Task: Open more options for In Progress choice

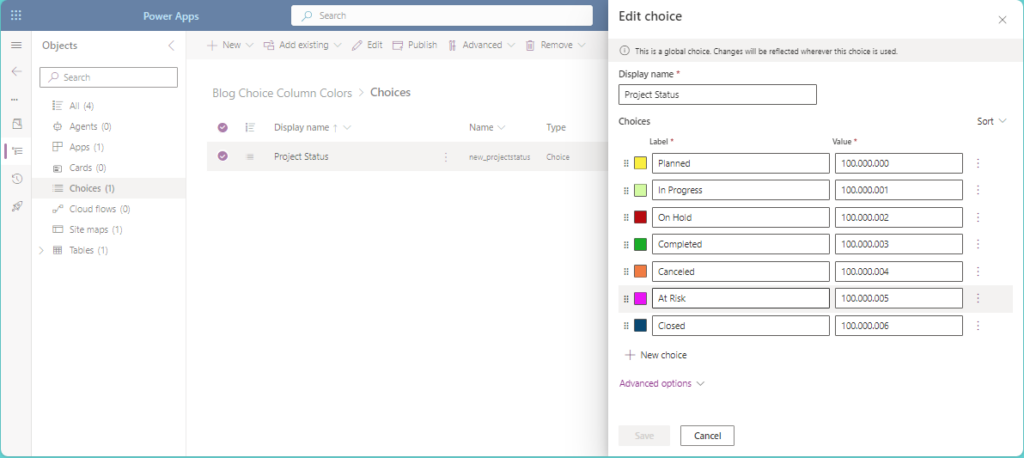Action: [x=978, y=190]
